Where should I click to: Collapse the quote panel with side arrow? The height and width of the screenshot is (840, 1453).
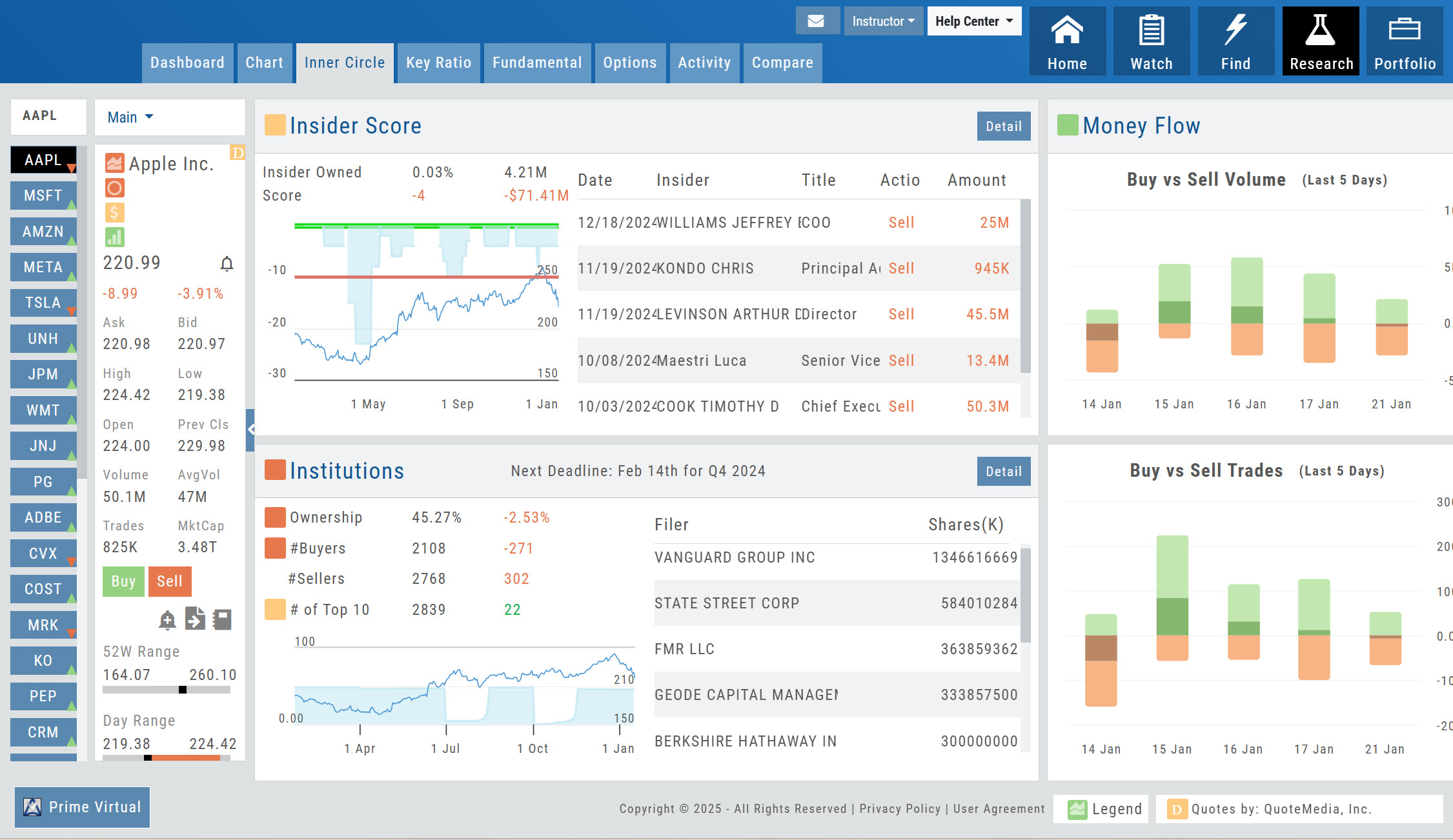(250, 430)
